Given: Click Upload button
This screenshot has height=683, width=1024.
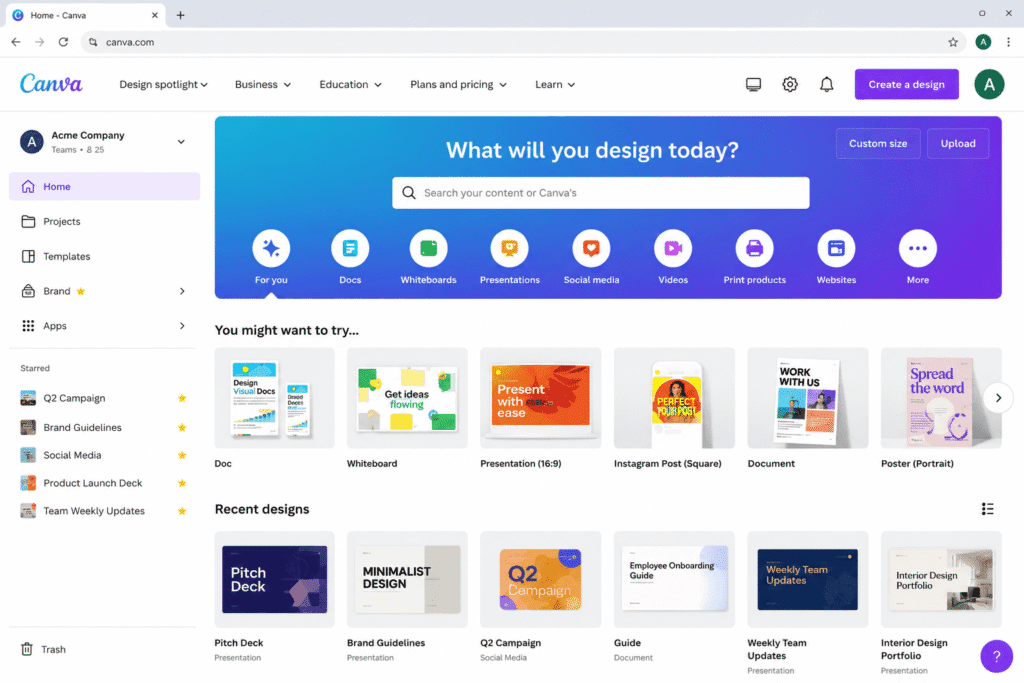Looking at the screenshot, I should pos(957,143).
